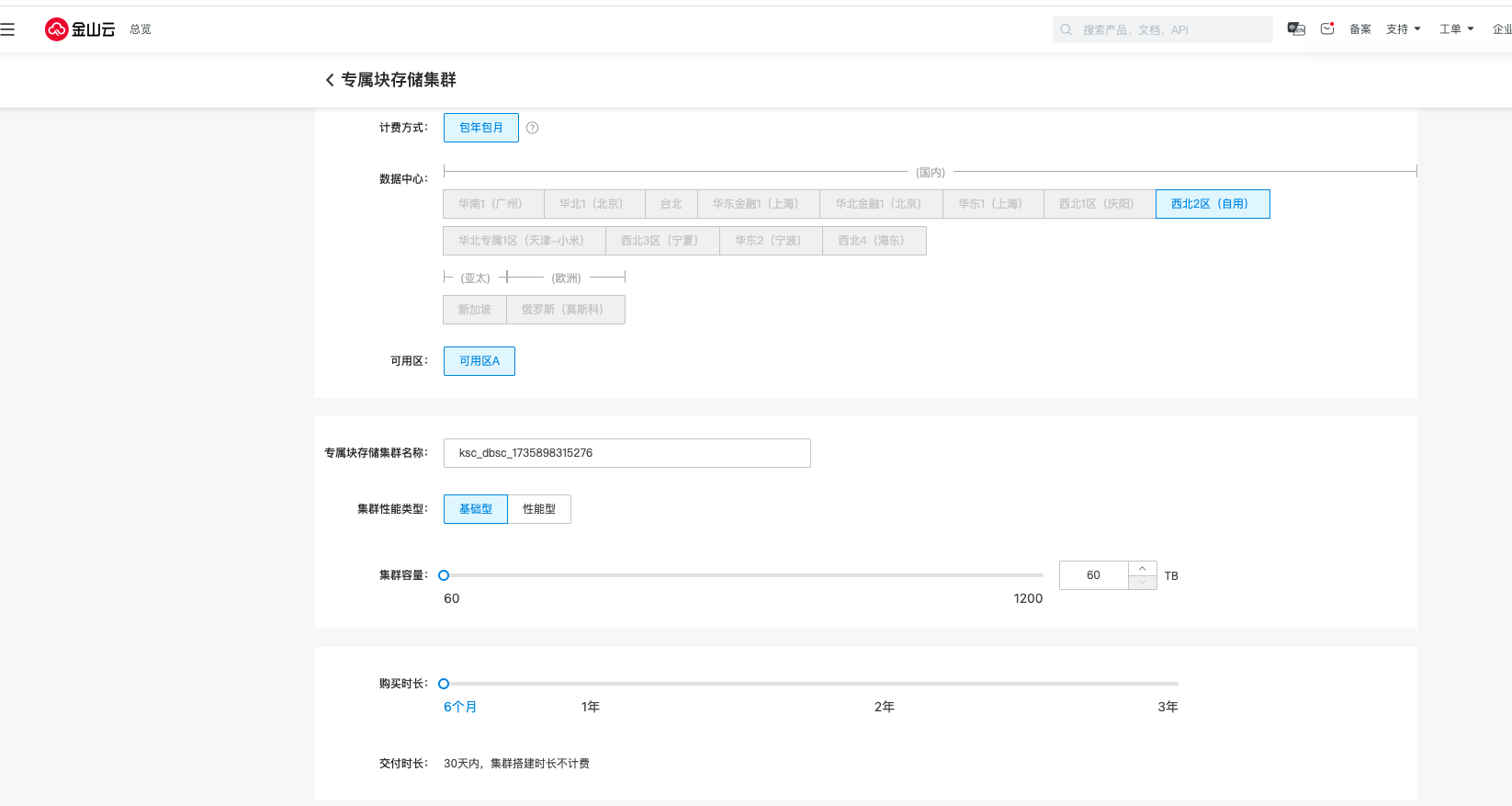Click the language switch icon
This screenshot has height=806, width=1512.
point(1296,29)
